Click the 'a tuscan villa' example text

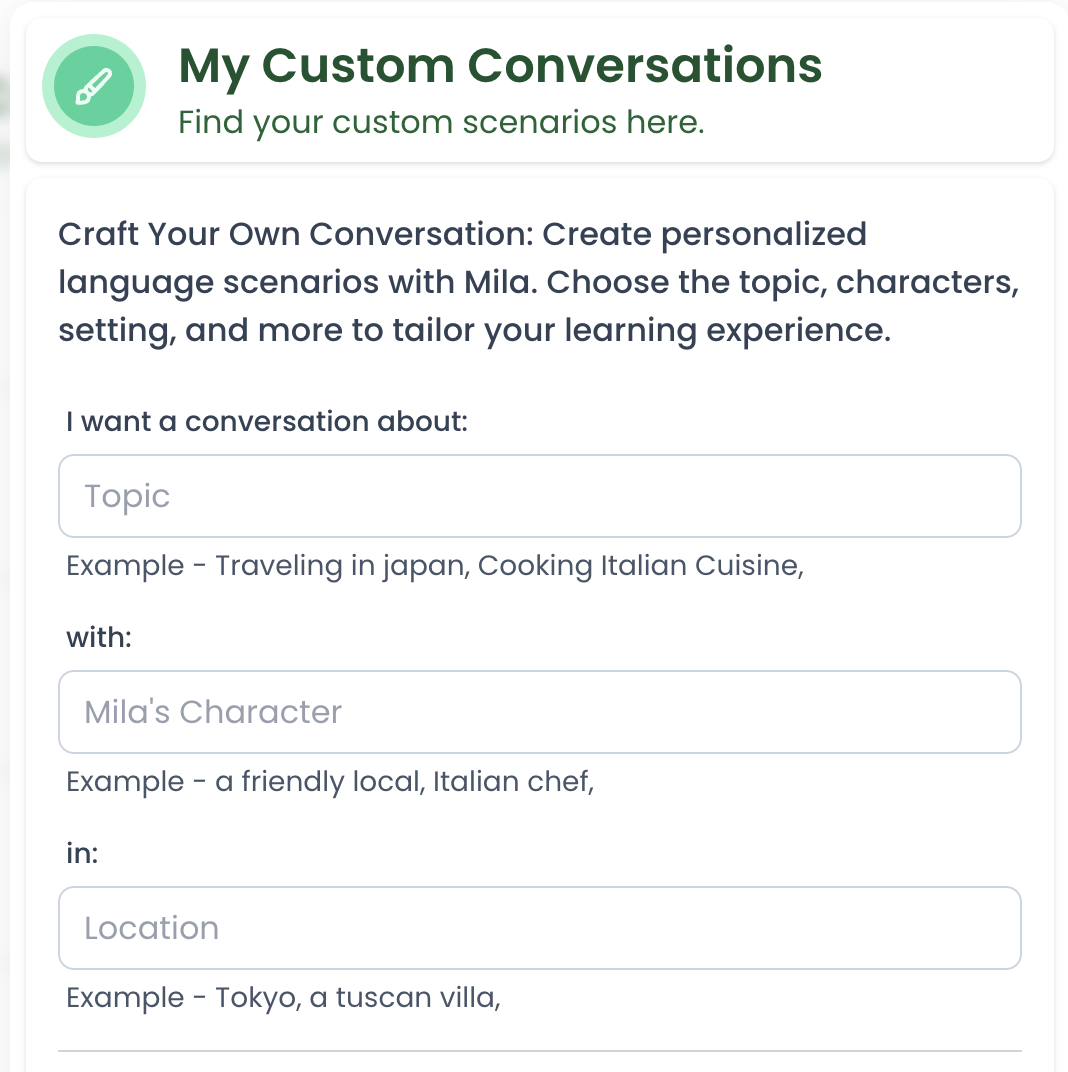(x=404, y=998)
